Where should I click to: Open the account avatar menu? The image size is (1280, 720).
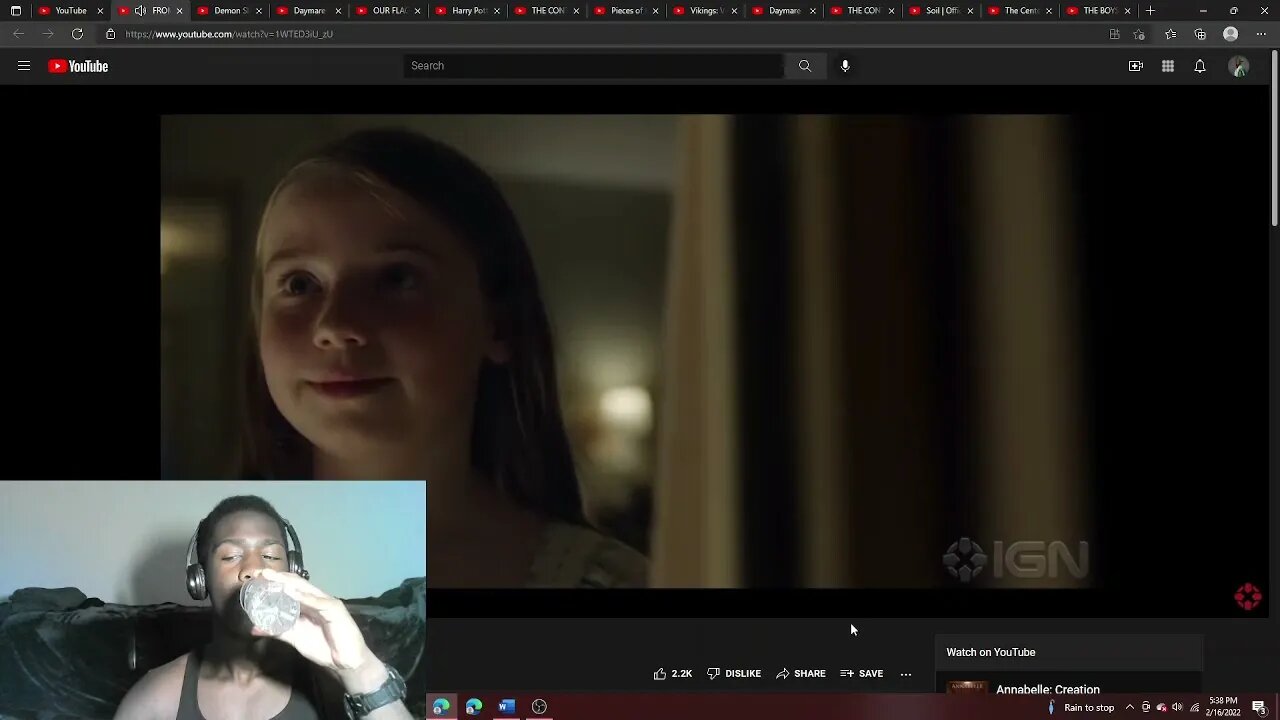click(1239, 66)
